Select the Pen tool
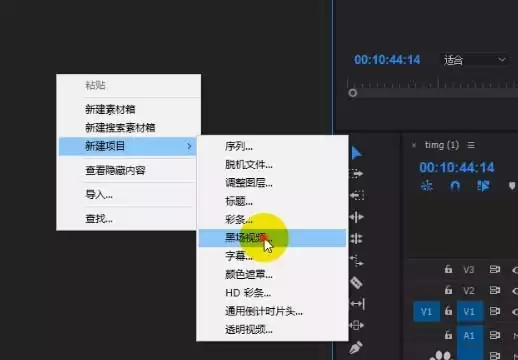The height and width of the screenshot is (360, 518). click(x=356, y=347)
